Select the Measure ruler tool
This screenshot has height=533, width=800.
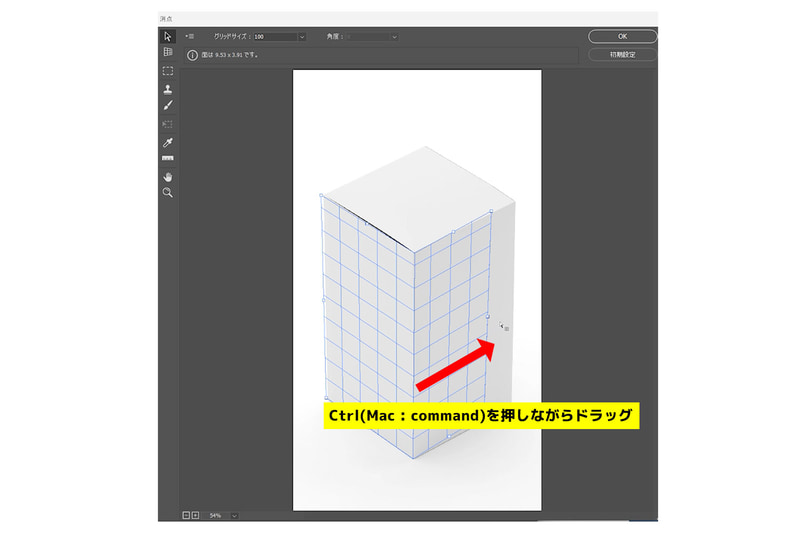168,159
